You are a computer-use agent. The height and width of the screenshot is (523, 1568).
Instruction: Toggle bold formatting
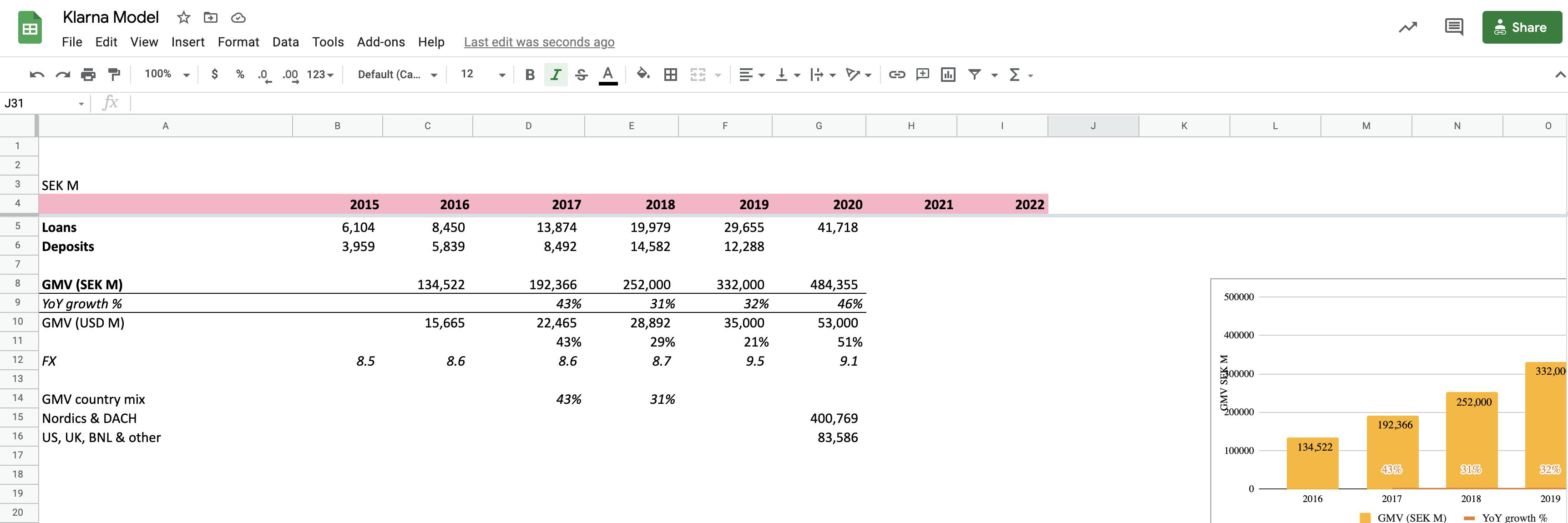click(530, 75)
